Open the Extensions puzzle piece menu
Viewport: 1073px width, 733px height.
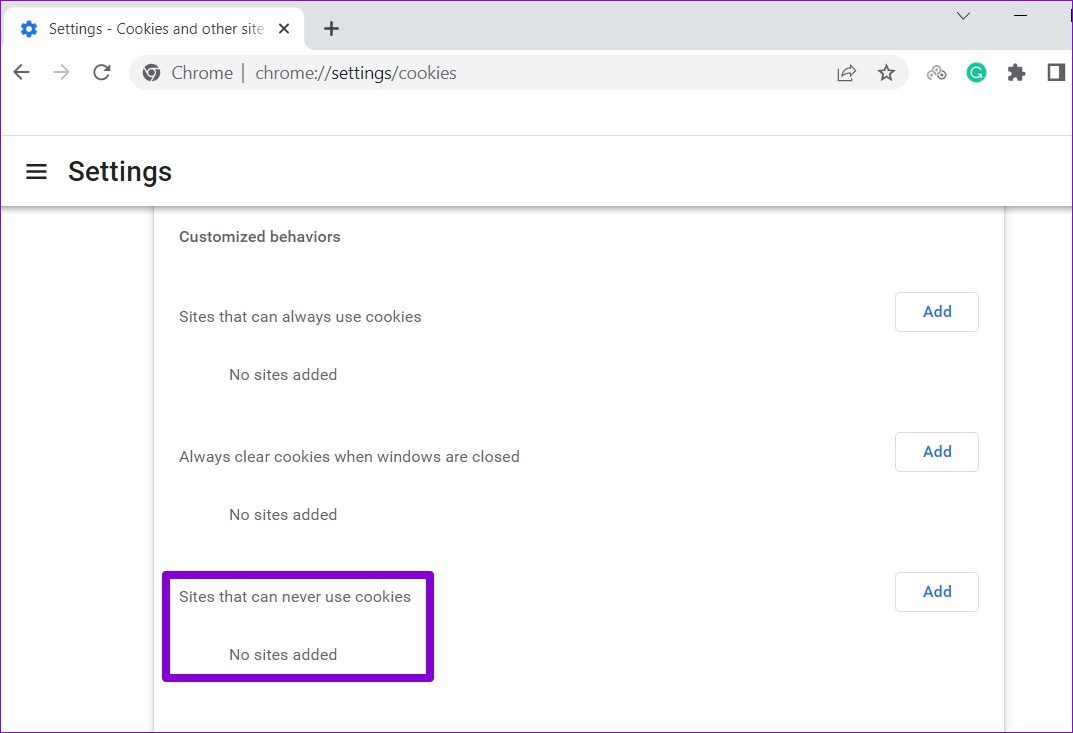tap(1016, 73)
